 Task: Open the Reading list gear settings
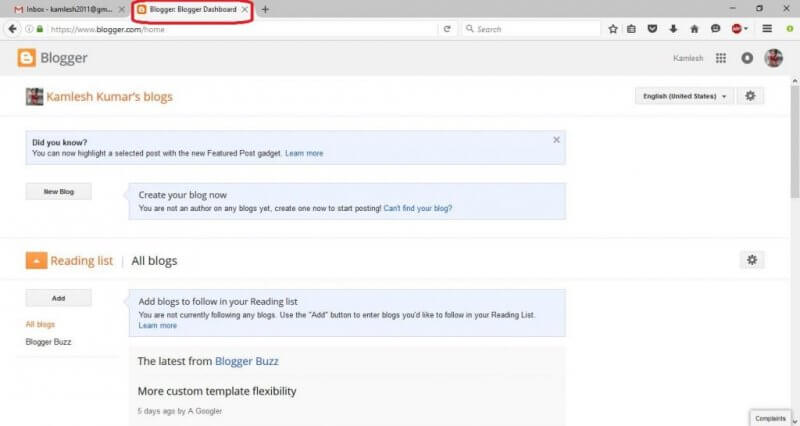(752, 260)
